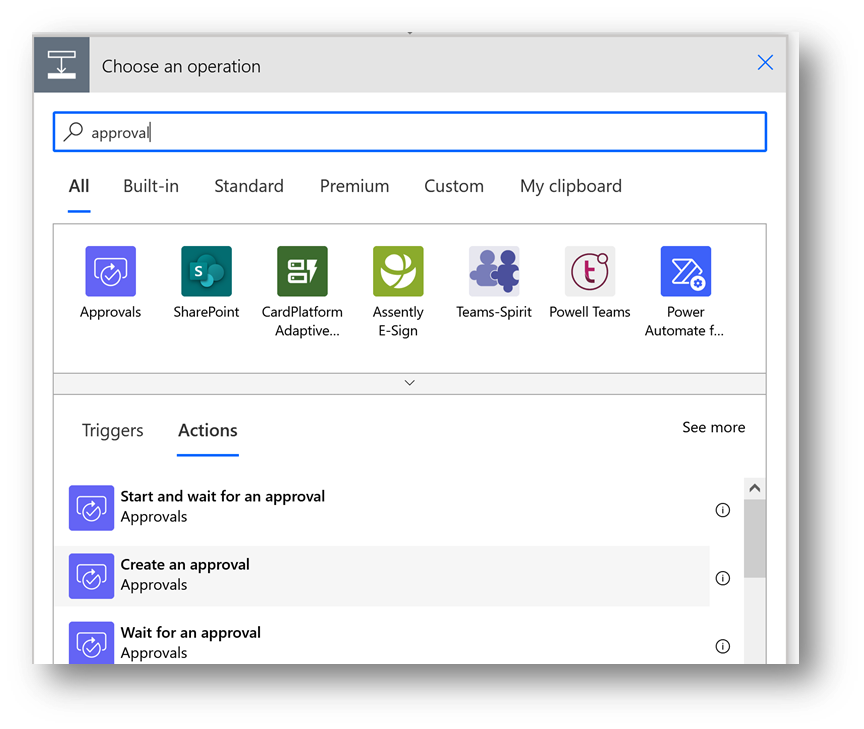Switch to the Triggers tab
This screenshot has height=729, width=864.
pyautogui.click(x=112, y=431)
